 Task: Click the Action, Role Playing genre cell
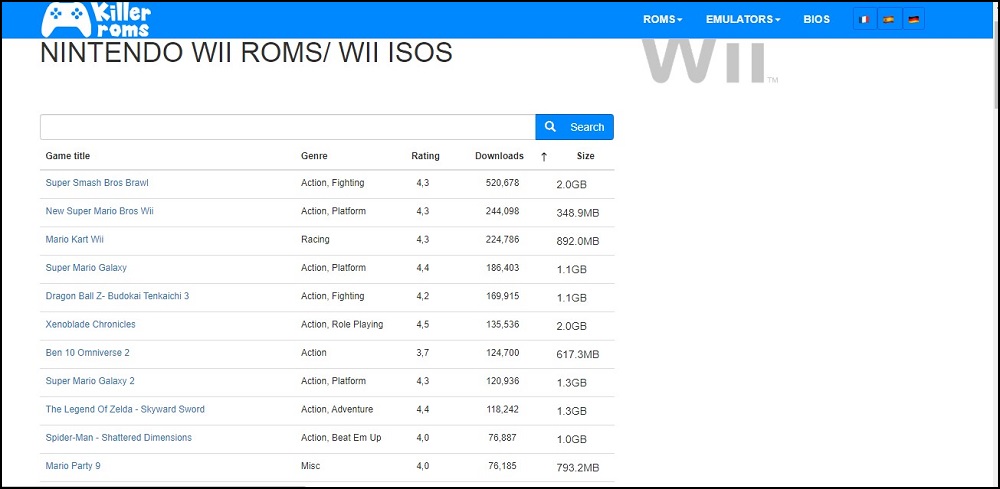coord(342,324)
